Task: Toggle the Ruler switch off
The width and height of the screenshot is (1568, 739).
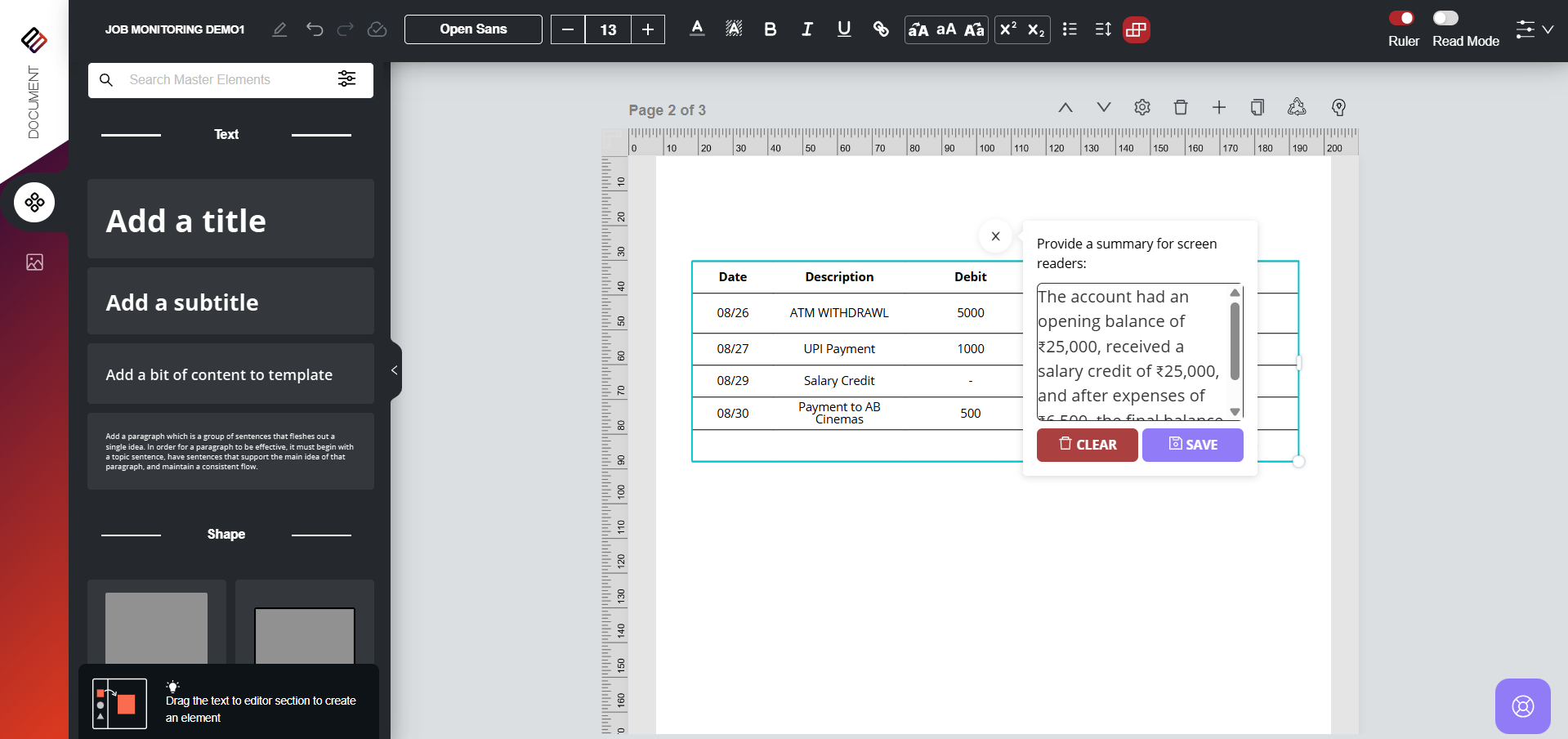Action: click(x=1401, y=18)
